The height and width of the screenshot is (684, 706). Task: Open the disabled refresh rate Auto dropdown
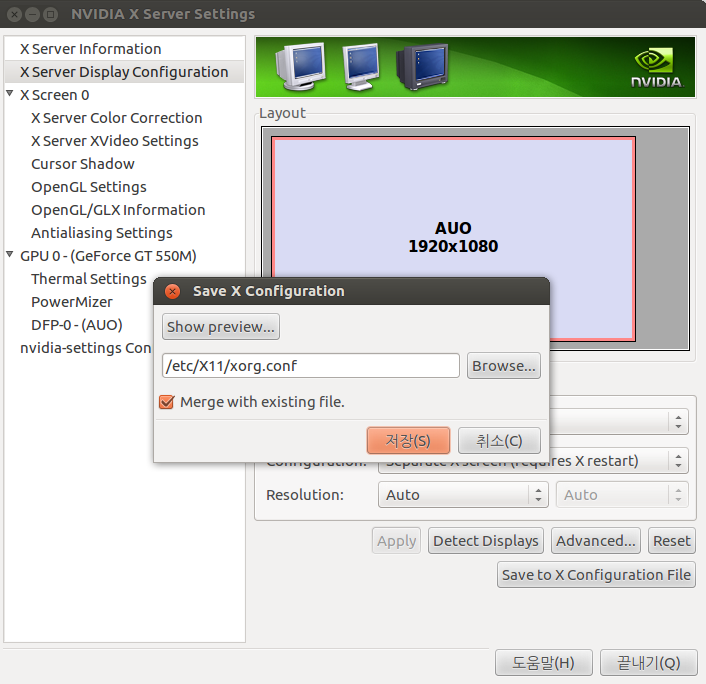(x=622, y=495)
